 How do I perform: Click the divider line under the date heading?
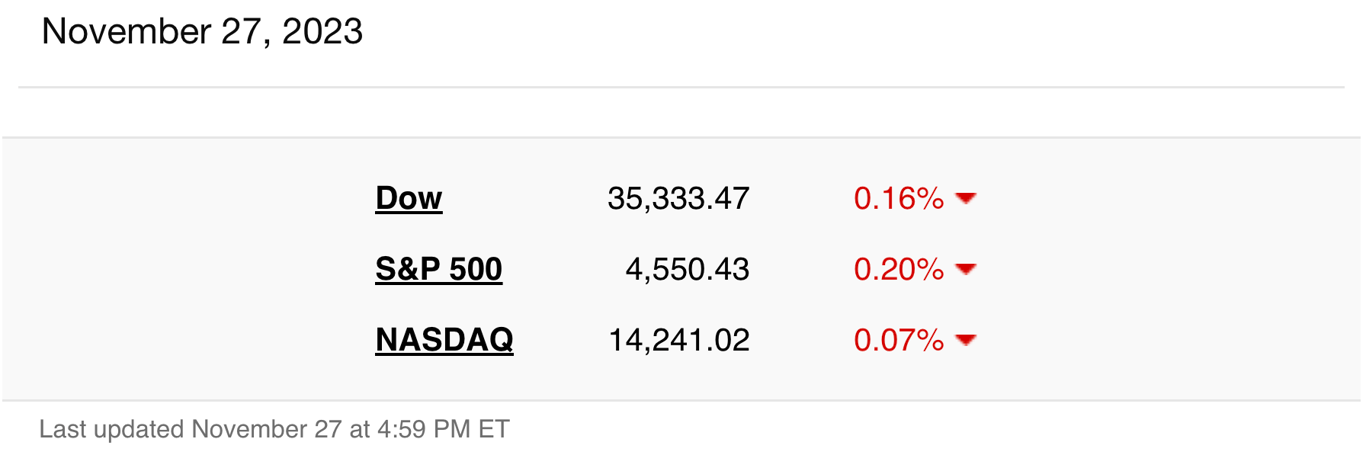(x=681, y=87)
